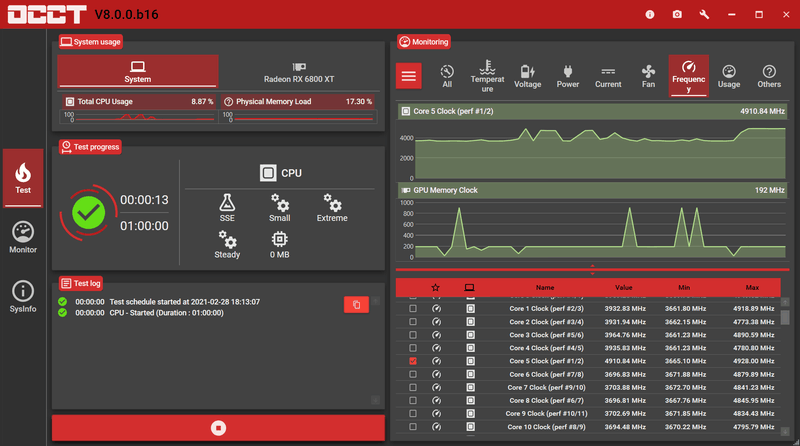This screenshot has width=800, height=446.
Task: Open the monitoring hamburger menu
Action: [x=409, y=76]
